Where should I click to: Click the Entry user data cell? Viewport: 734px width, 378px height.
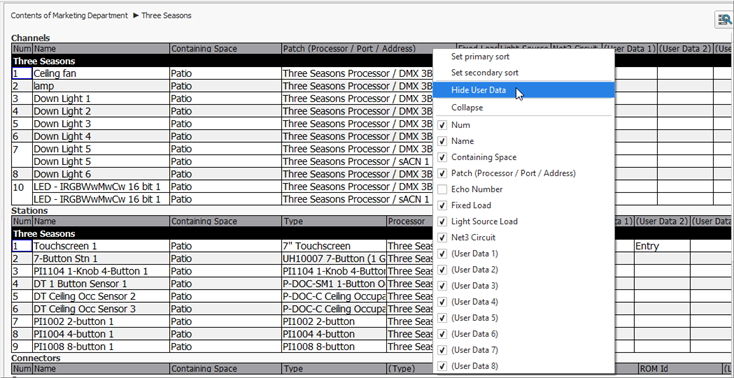[x=662, y=246]
